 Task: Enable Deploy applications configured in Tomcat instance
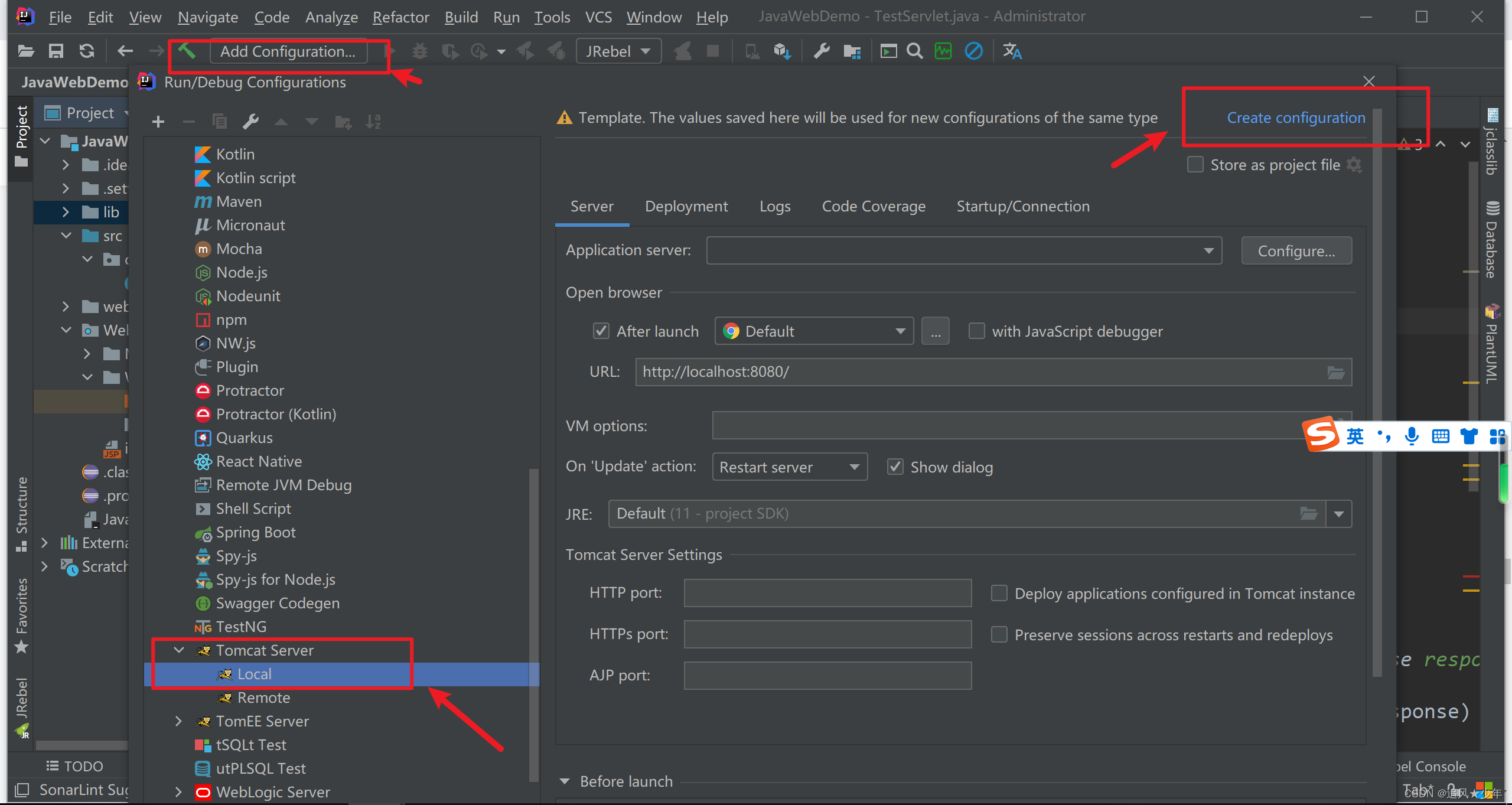click(999, 594)
